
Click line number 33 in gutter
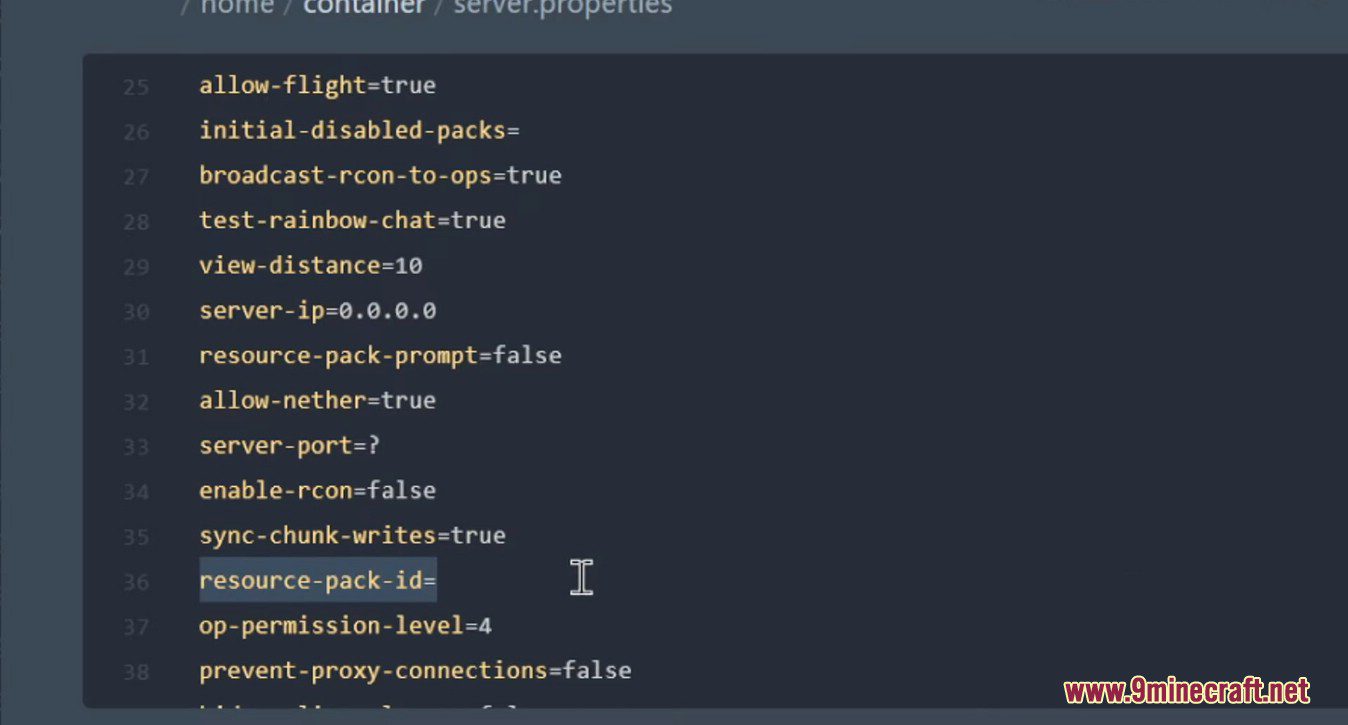[136, 447]
